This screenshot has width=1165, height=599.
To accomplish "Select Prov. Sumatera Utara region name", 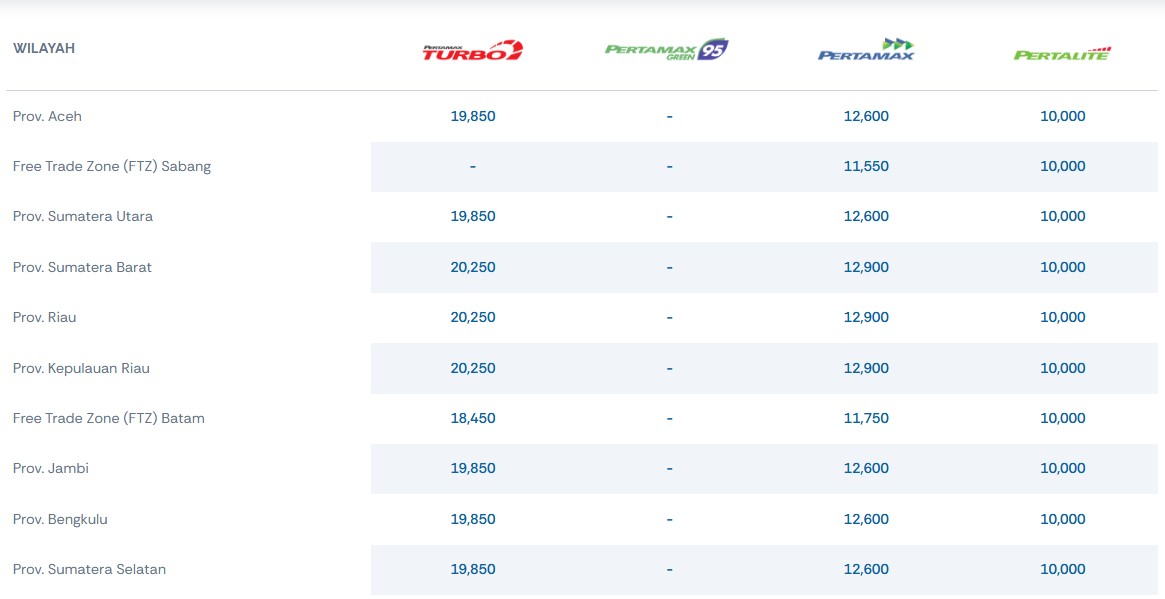I will click(83, 216).
